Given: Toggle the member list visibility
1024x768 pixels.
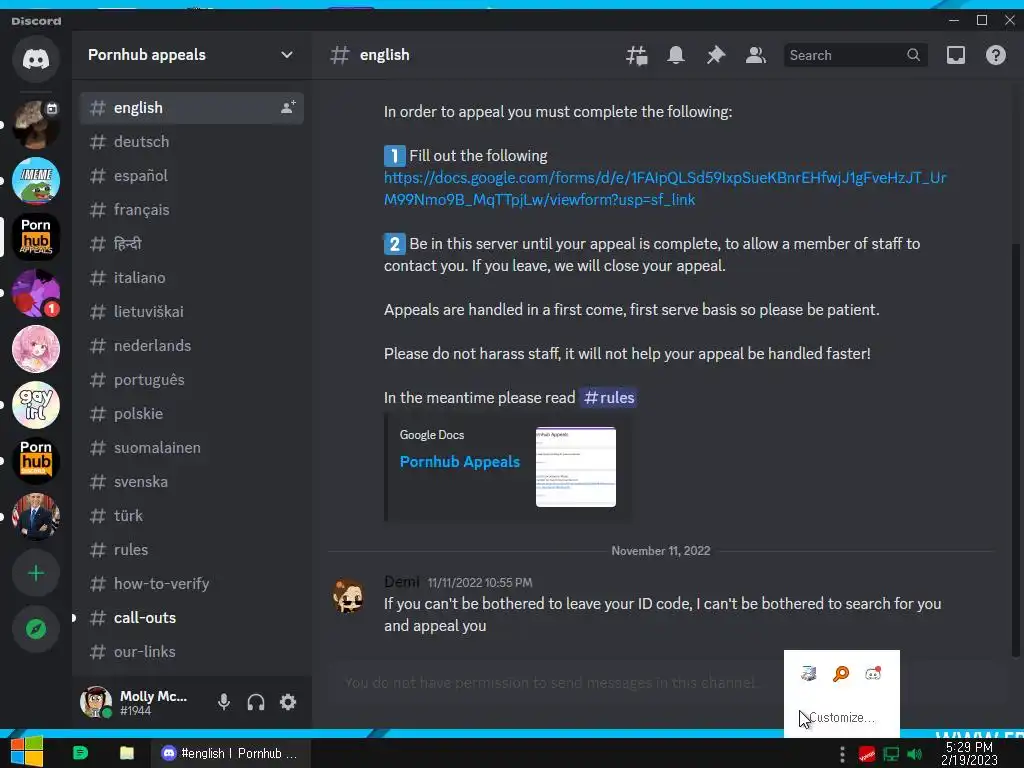Looking at the screenshot, I should coord(756,56).
